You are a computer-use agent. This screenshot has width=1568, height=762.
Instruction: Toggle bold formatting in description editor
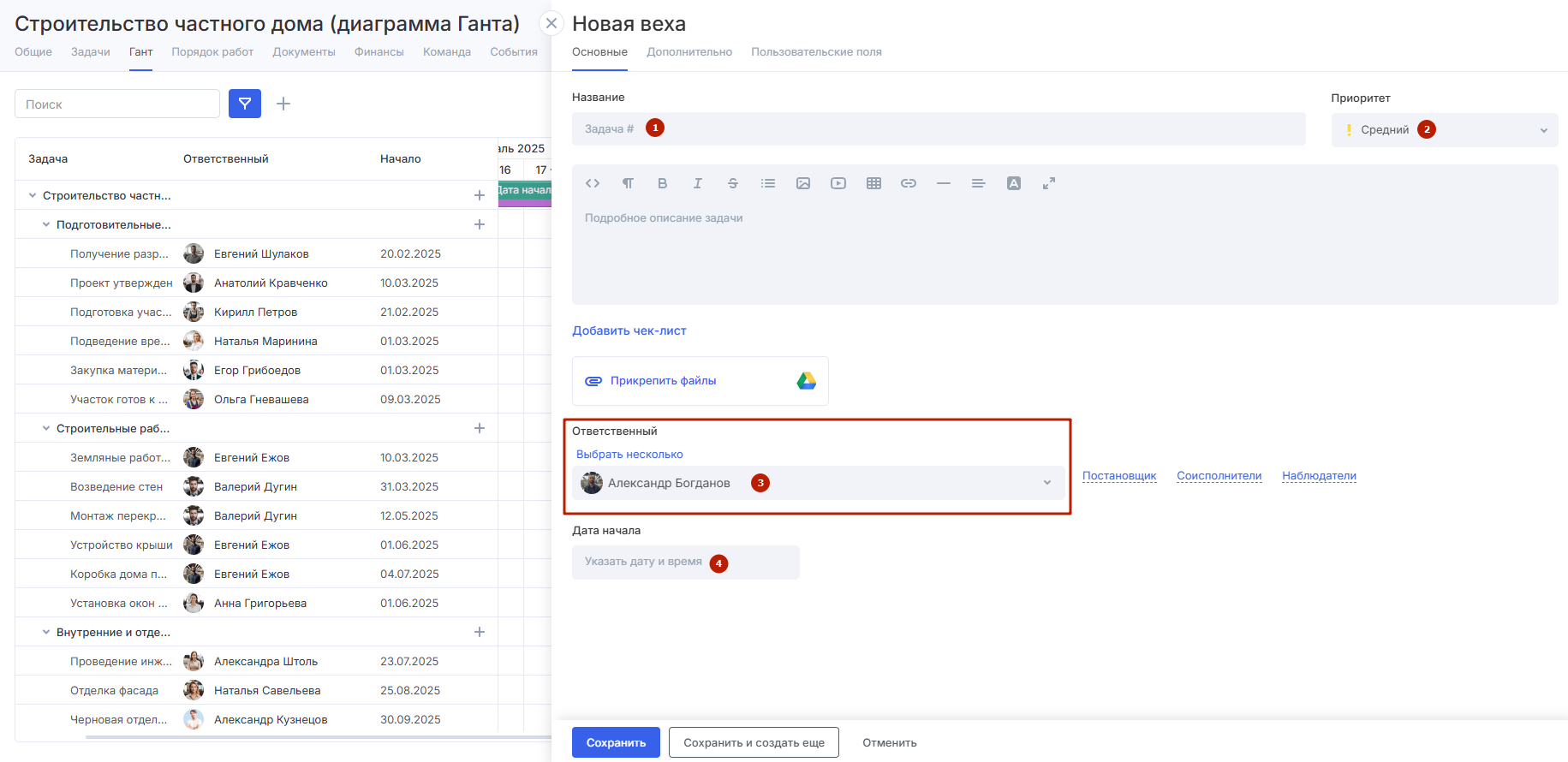tap(662, 183)
